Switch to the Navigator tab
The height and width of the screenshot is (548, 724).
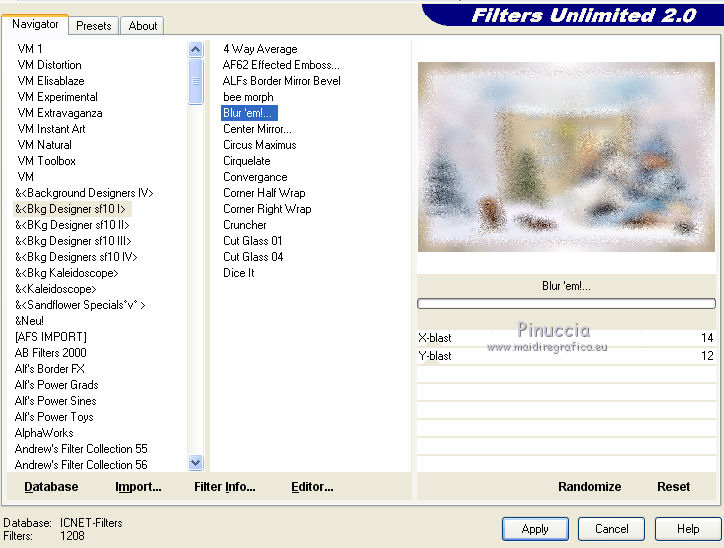coord(35,24)
